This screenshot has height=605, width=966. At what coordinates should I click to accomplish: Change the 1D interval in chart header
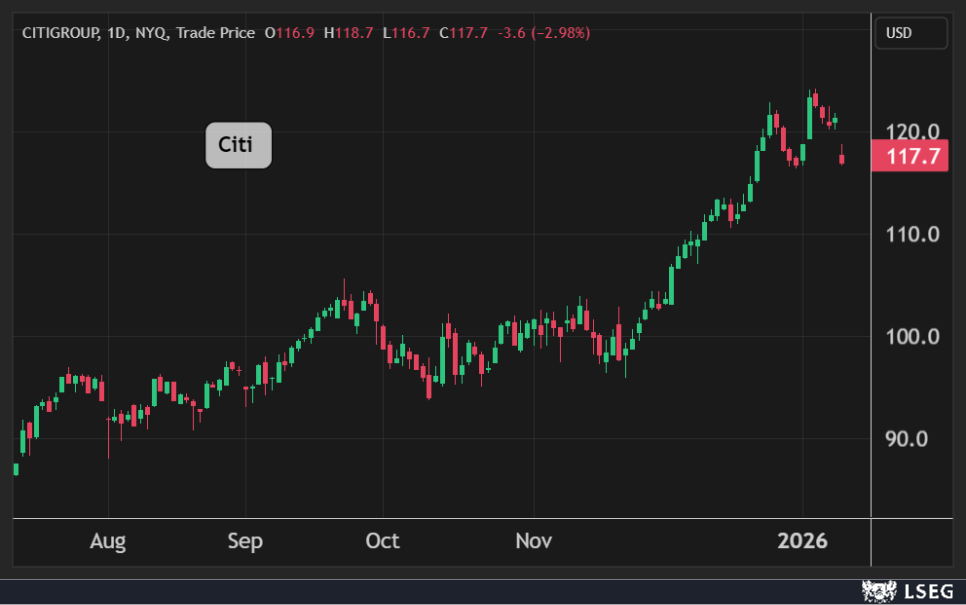pos(116,33)
